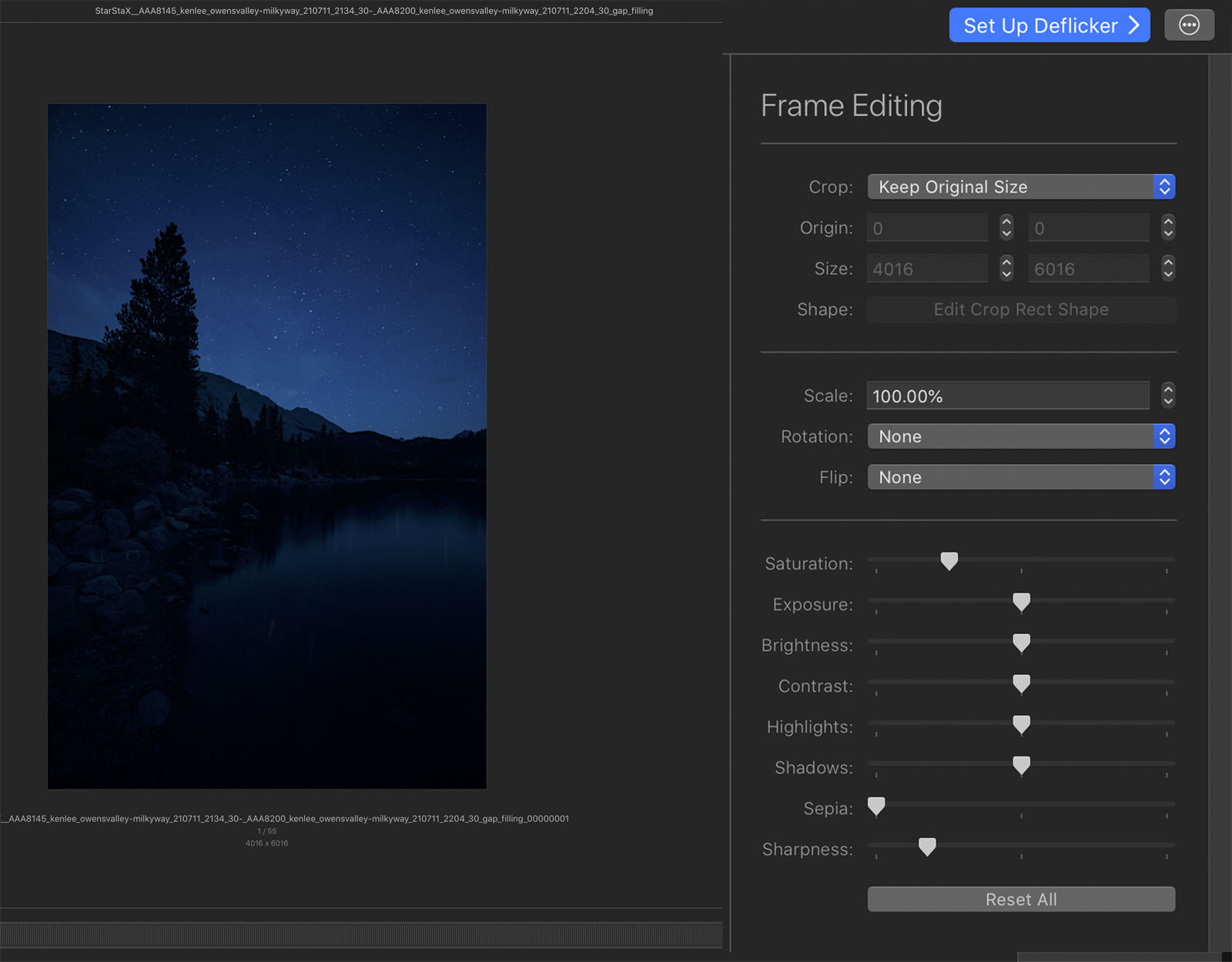The height and width of the screenshot is (962, 1232).
Task: Click into the Scale percentage field
Action: click(1007, 396)
